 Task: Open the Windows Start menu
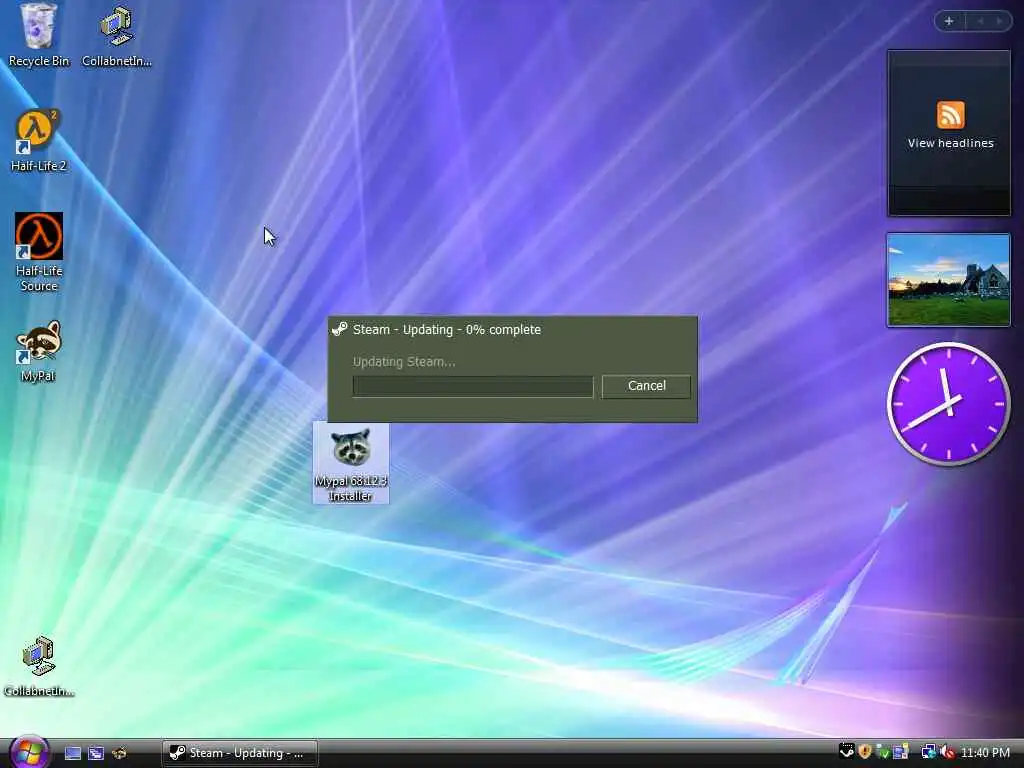(29, 751)
